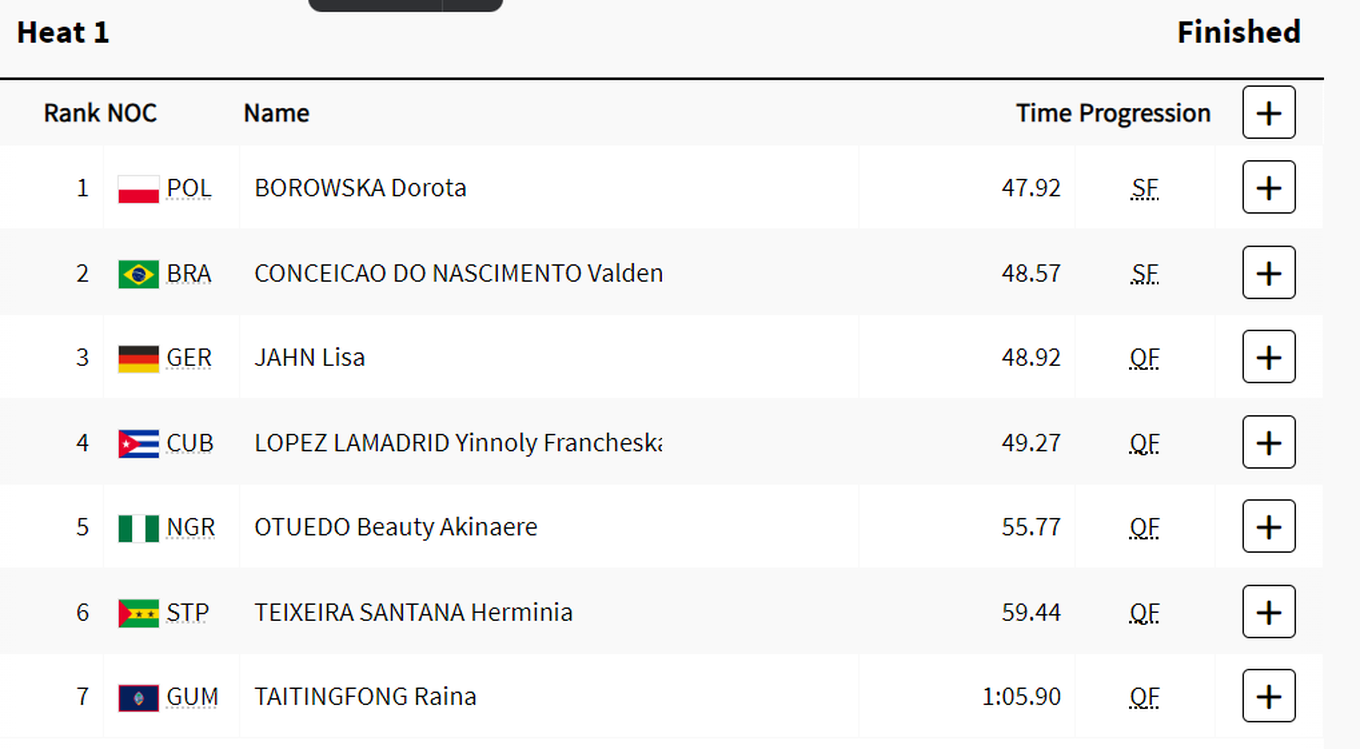This screenshot has width=1360, height=749.
Task: Expand CONCEICAO DO NASCIMENTO row details
Action: tap(1269, 272)
